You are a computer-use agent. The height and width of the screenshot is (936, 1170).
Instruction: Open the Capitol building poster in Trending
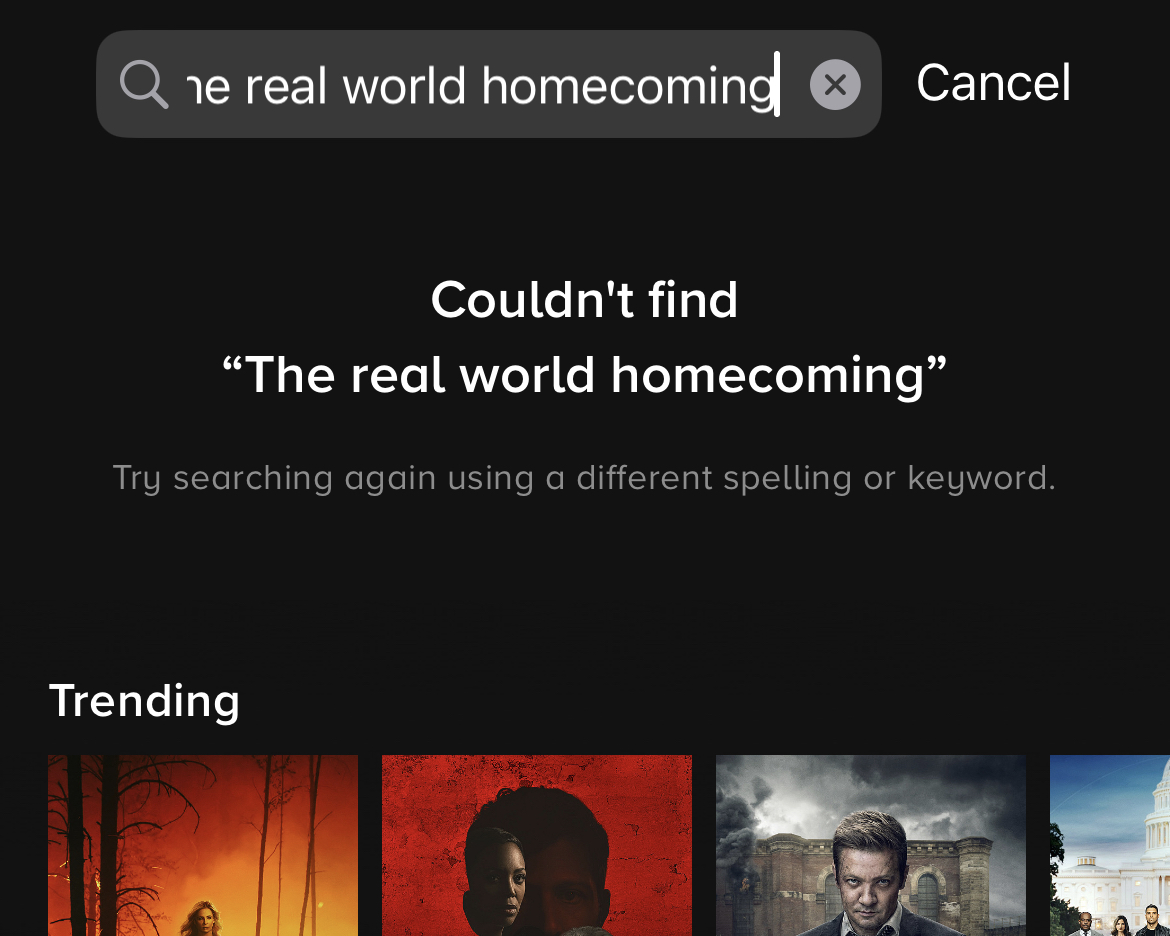pos(1110,845)
